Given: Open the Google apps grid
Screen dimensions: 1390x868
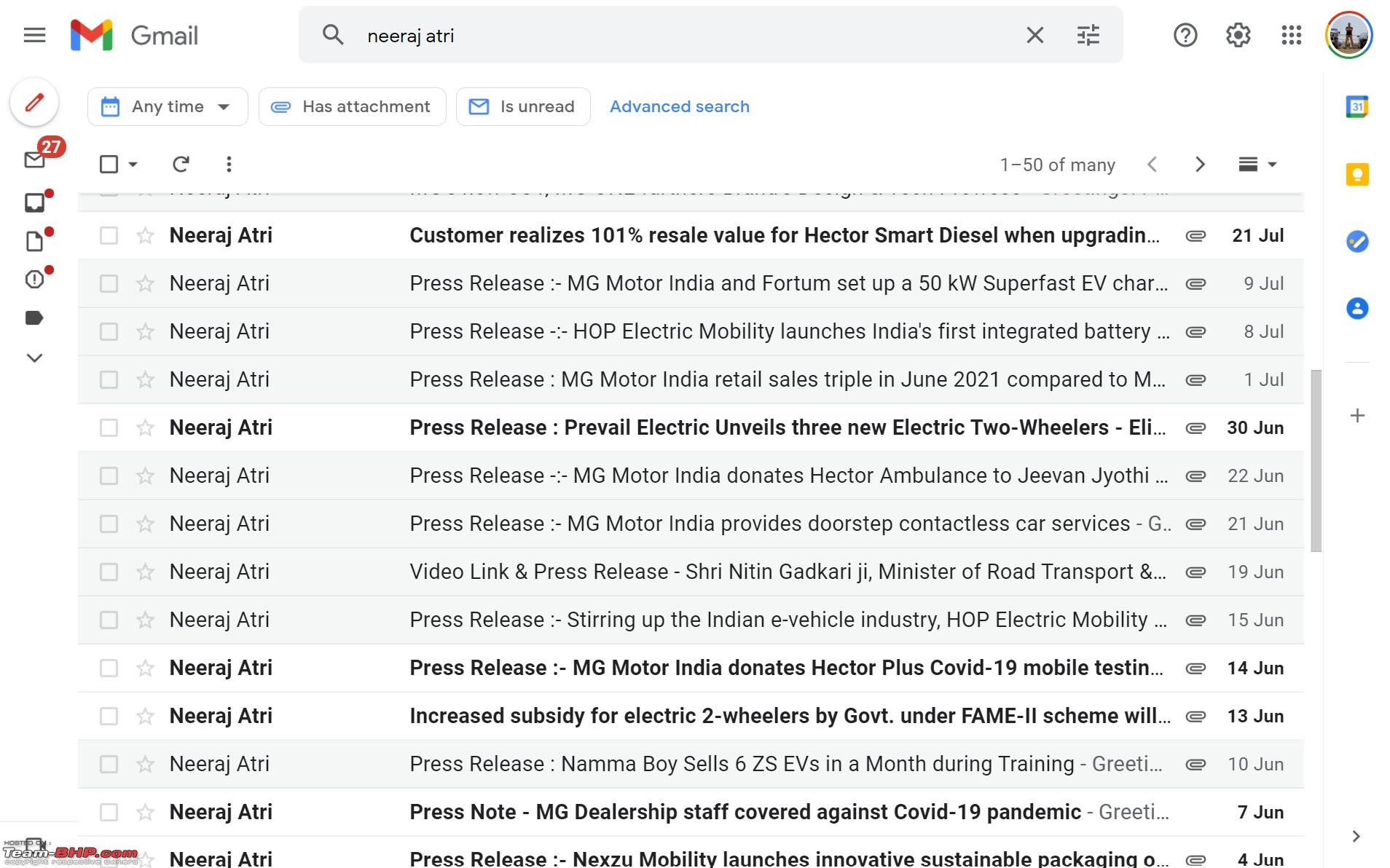Looking at the screenshot, I should click(x=1291, y=35).
